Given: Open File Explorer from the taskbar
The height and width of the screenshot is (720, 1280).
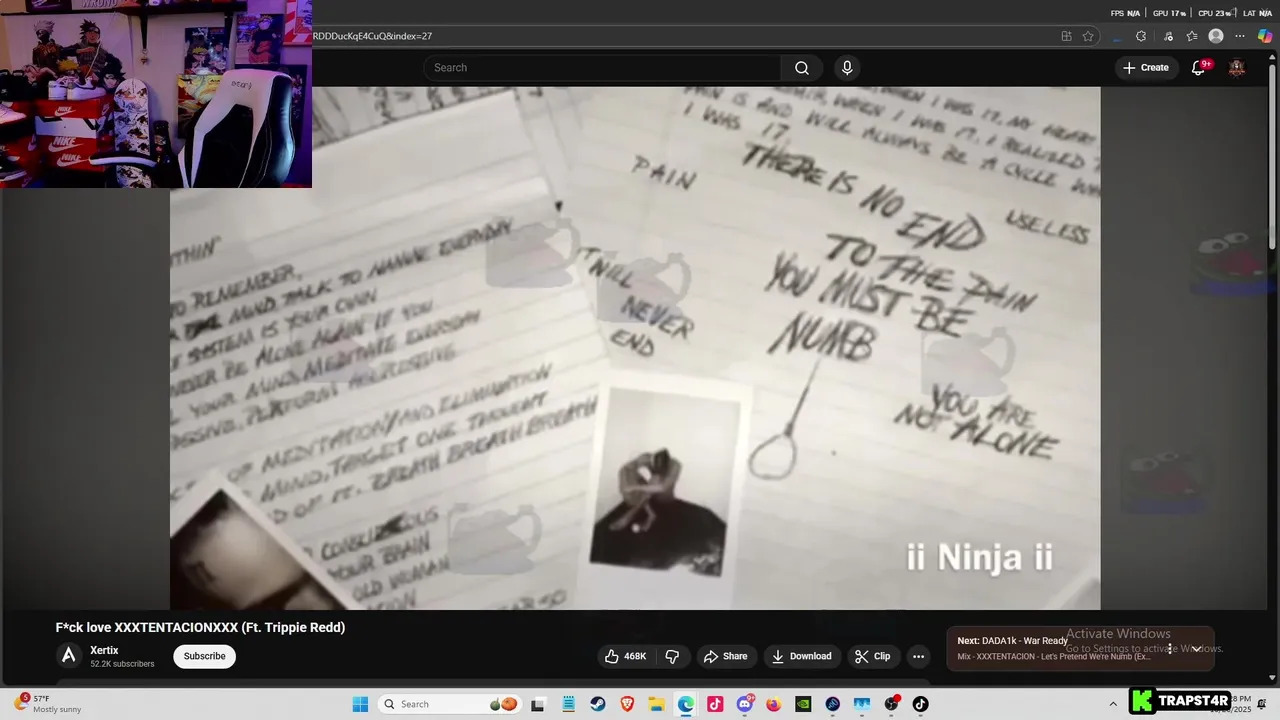Looking at the screenshot, I should 656,704.
